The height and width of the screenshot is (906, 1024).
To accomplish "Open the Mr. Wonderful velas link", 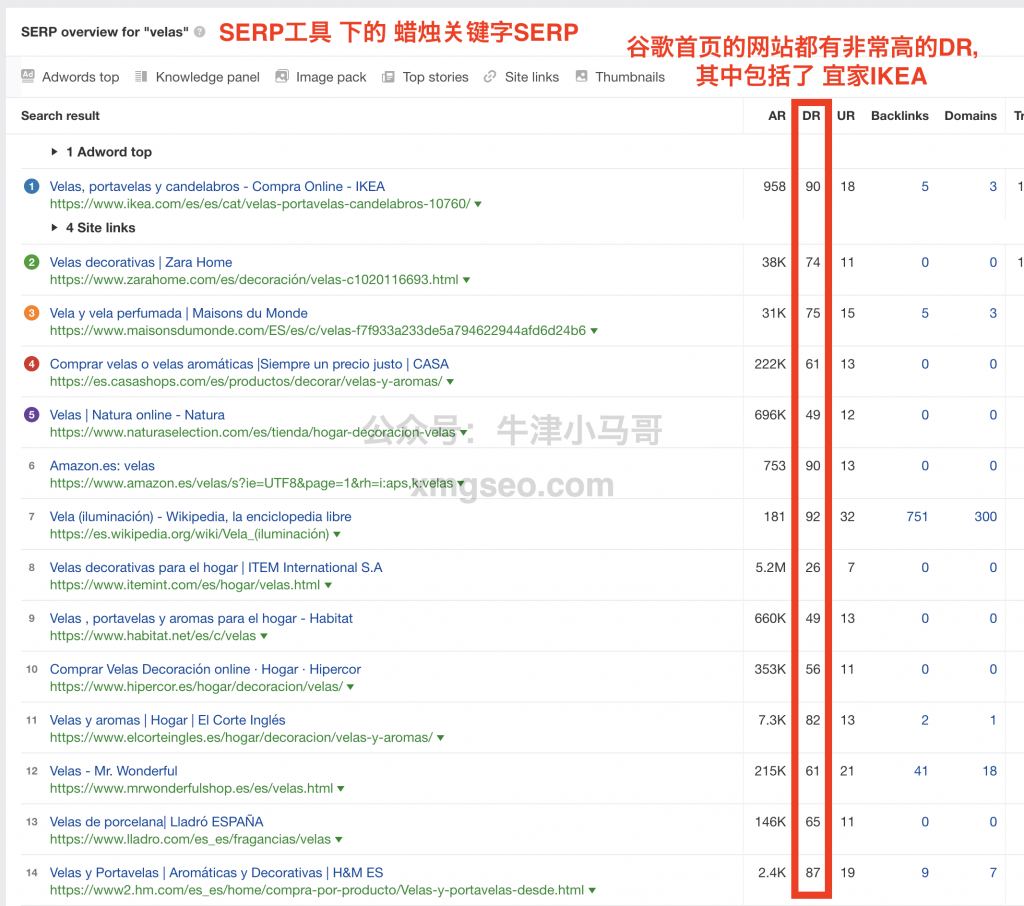I will click(114, 771).
